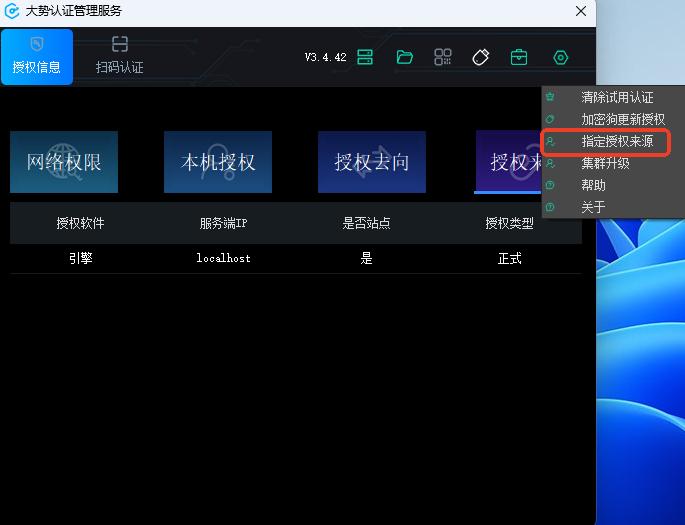Click icon beside 清除试用认证

pyautogui.click(x=550, y=97)
